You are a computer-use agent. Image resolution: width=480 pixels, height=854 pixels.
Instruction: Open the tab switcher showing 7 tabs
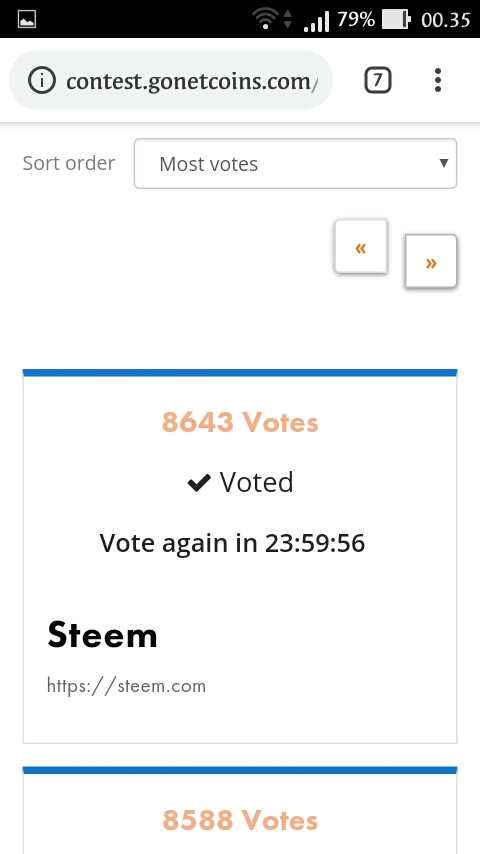point(378,81)
